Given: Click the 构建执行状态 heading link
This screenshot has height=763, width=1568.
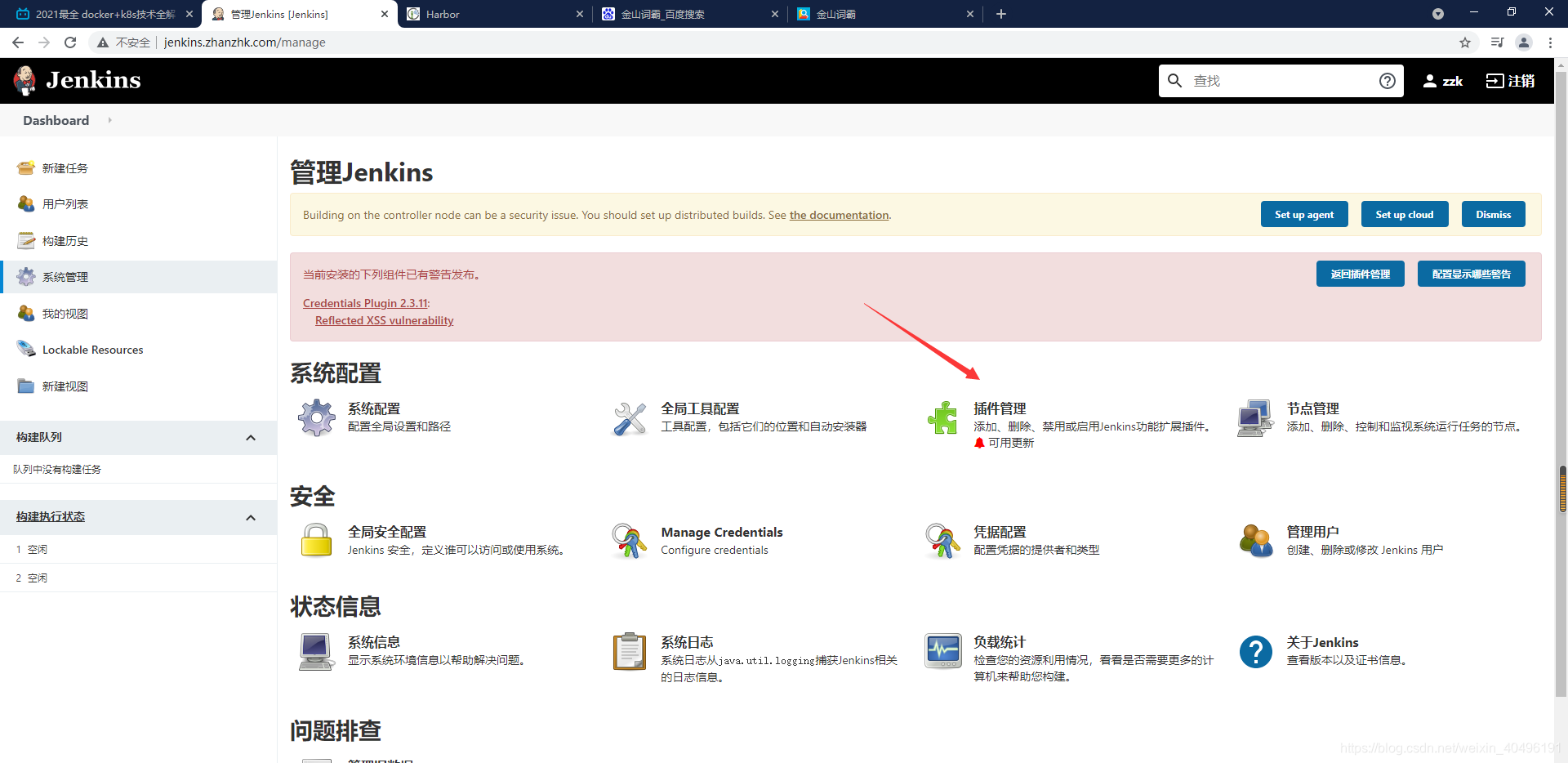Looking at the screenshot, I should pos(51,516).
